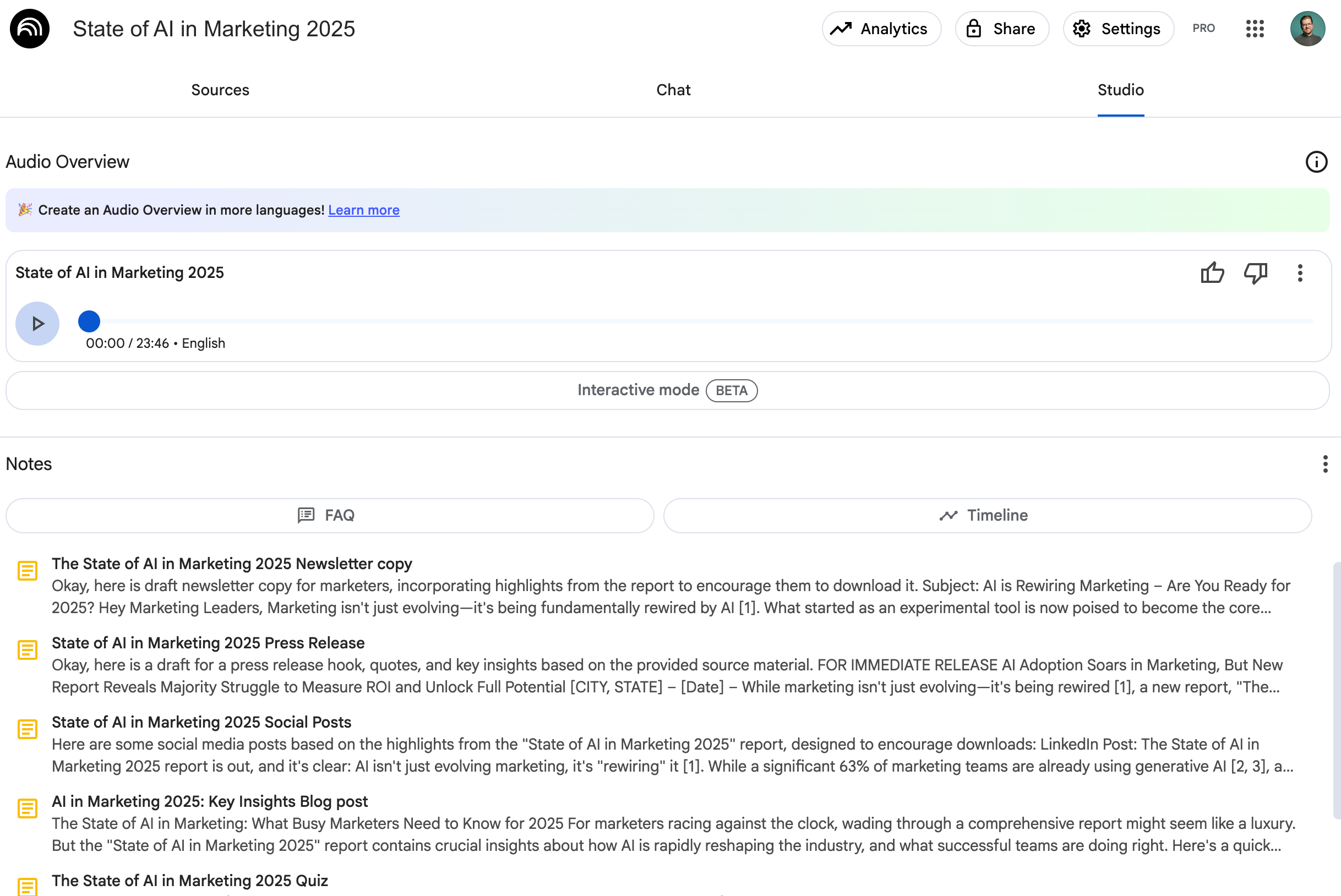Open the user account avatar
This screenshot has width=1341, height=896.
1307,29
